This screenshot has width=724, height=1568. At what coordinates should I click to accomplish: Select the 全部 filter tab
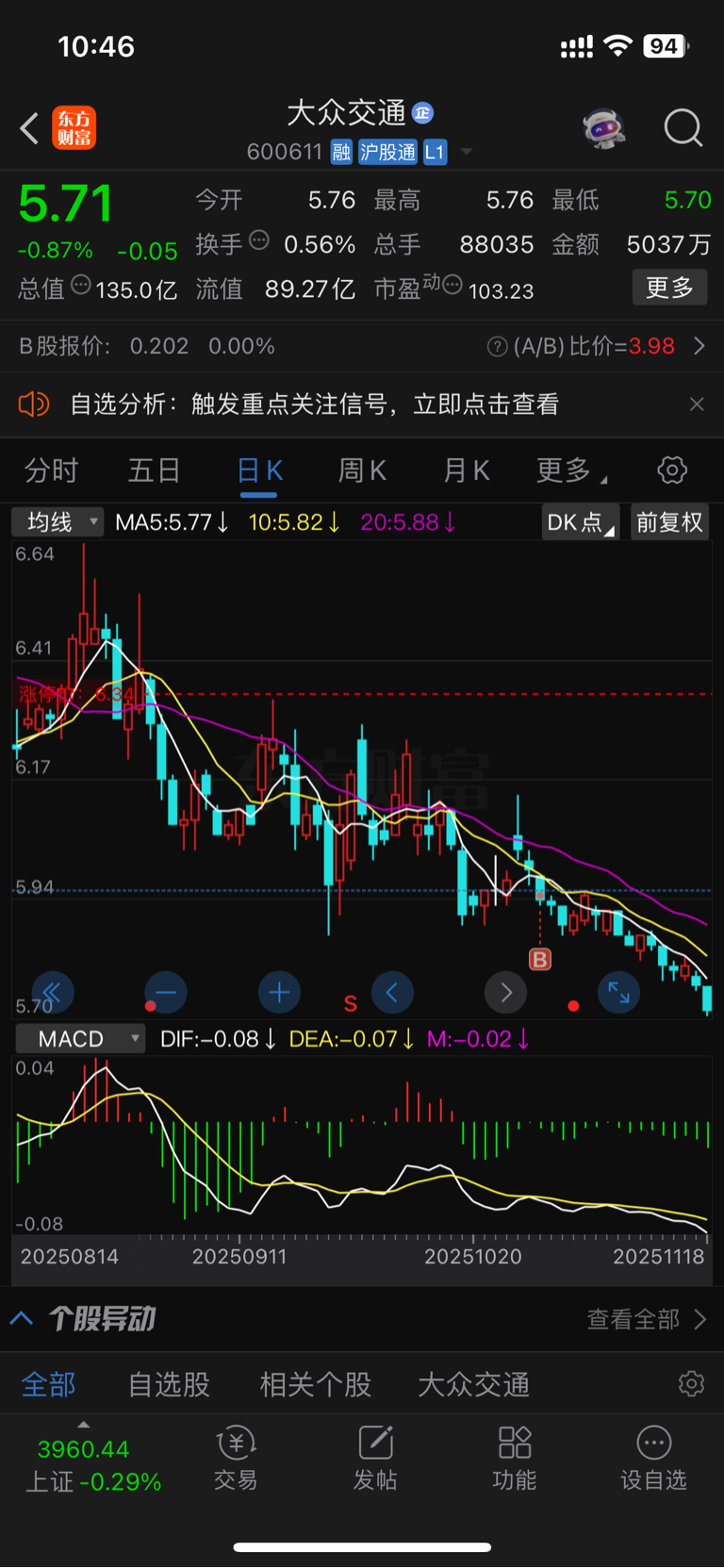(x=49, y=1384)
